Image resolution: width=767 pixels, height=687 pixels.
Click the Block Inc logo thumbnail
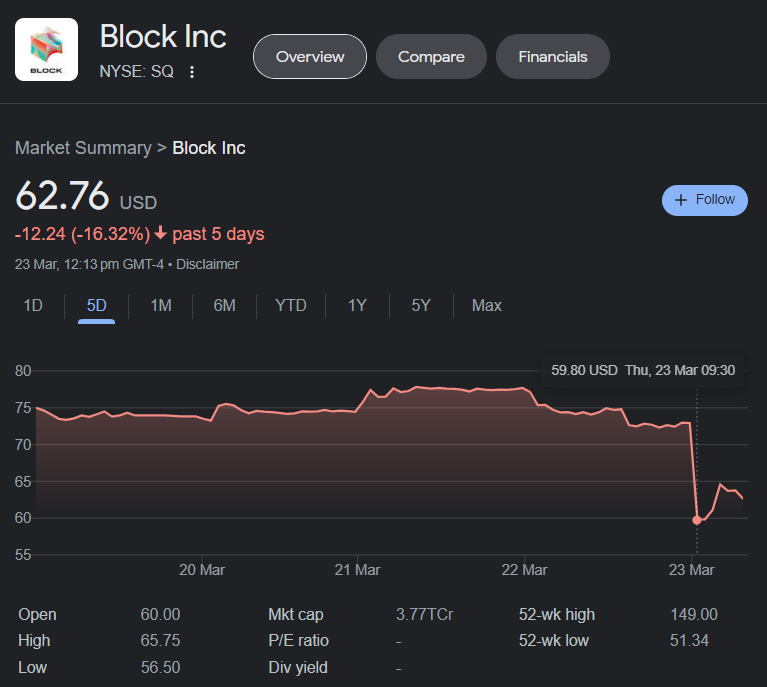click(46, 49)
